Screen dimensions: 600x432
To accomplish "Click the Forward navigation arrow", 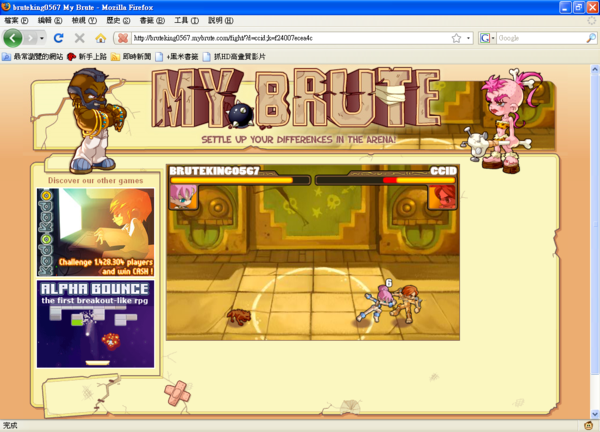I will point(30,38).
